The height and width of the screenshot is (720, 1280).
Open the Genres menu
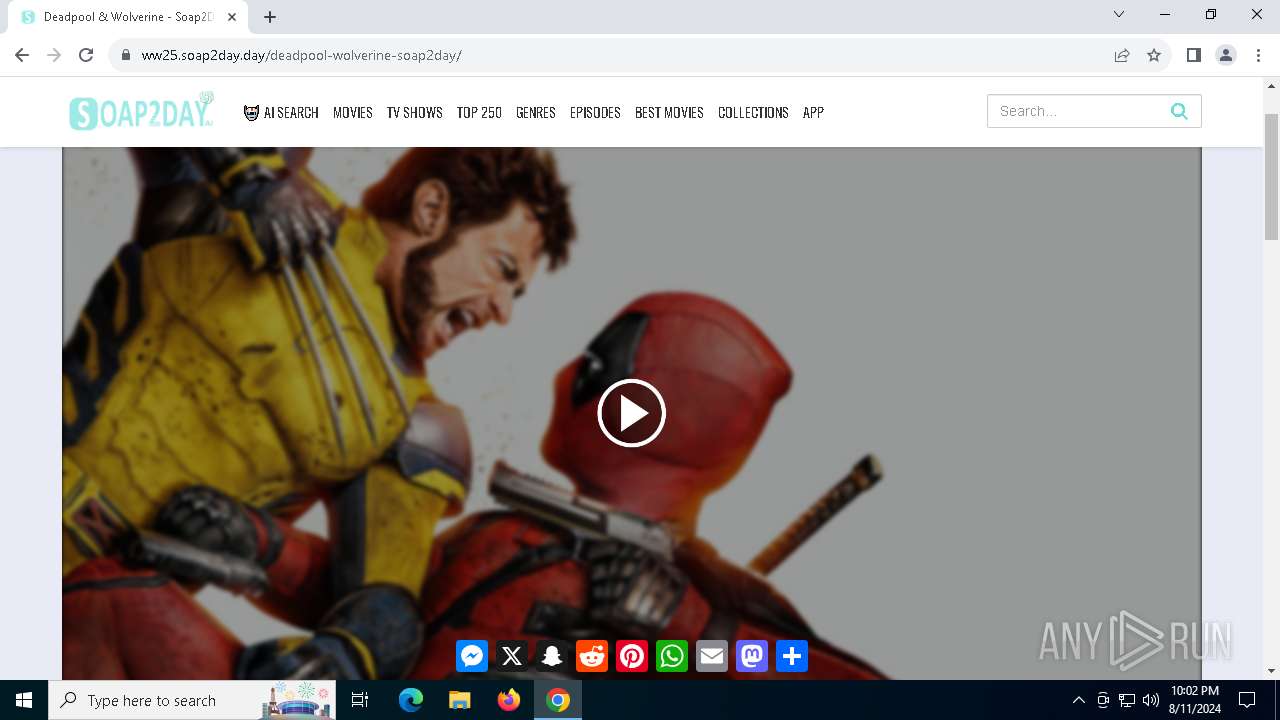(x=536, y=112)
